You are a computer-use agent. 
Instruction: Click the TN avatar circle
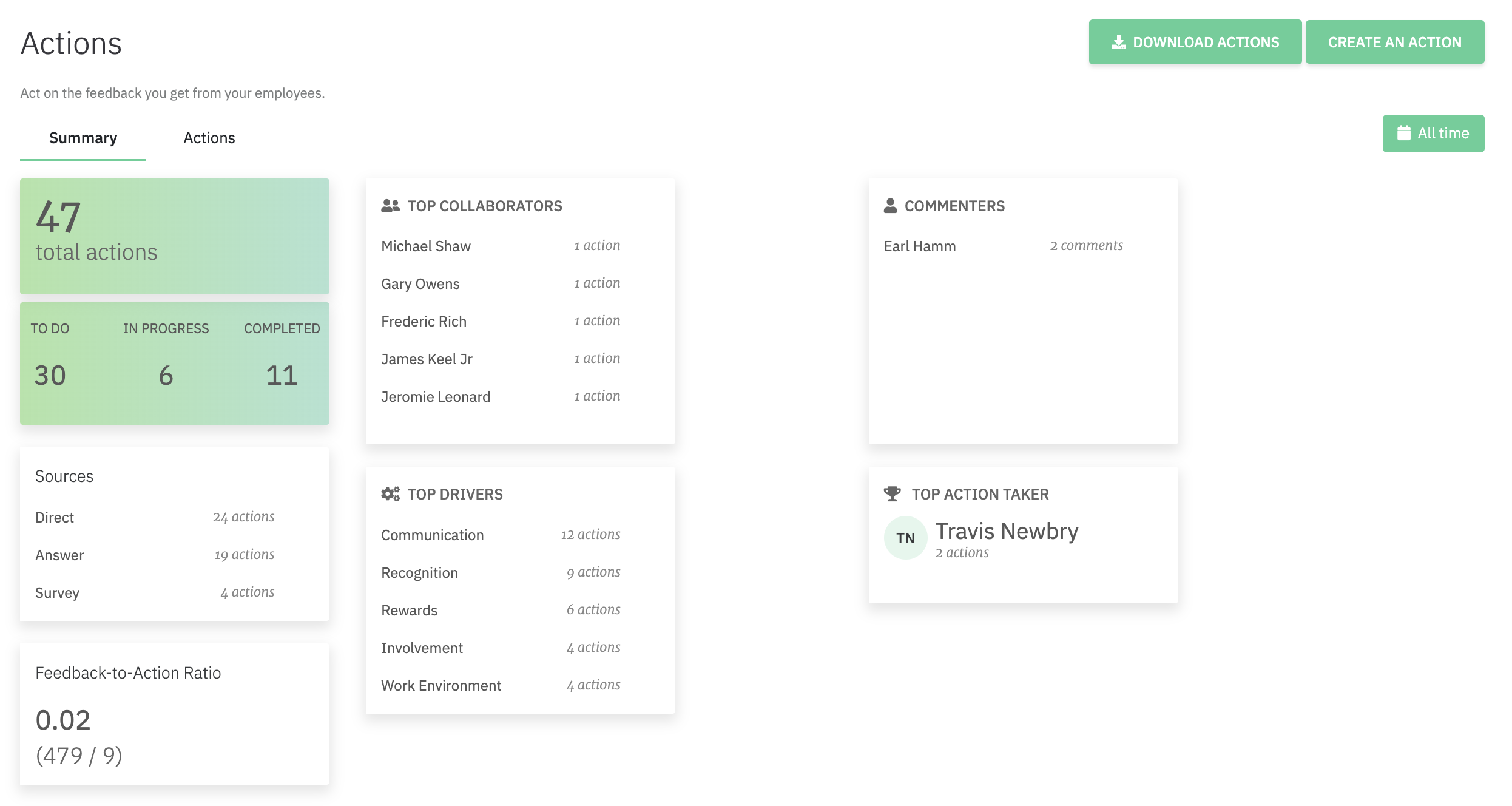tap(905, 538)
